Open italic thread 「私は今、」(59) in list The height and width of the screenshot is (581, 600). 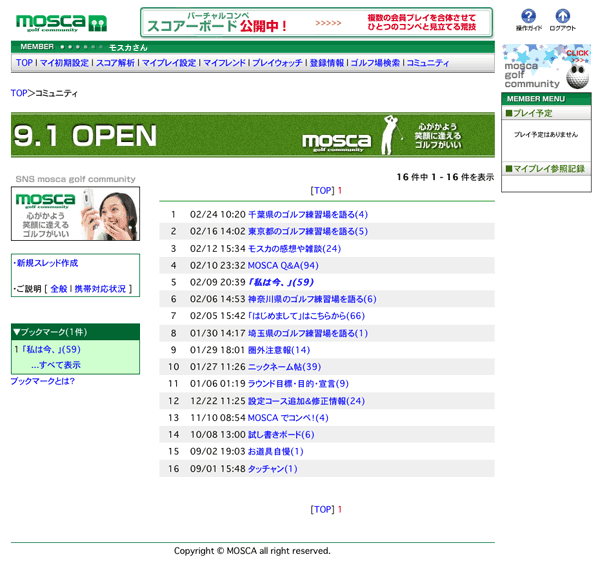(x=281, y=282)
